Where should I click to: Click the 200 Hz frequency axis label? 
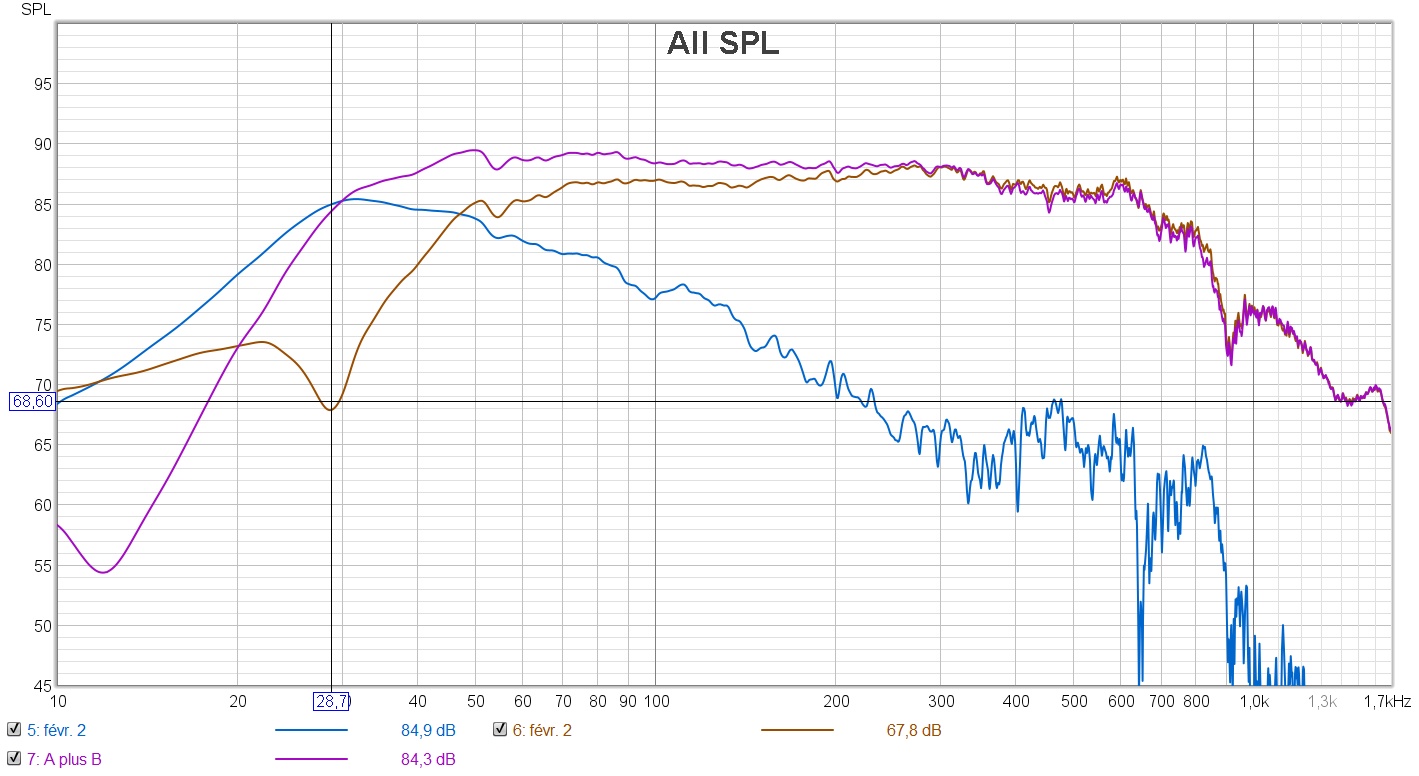click(836, 702)
